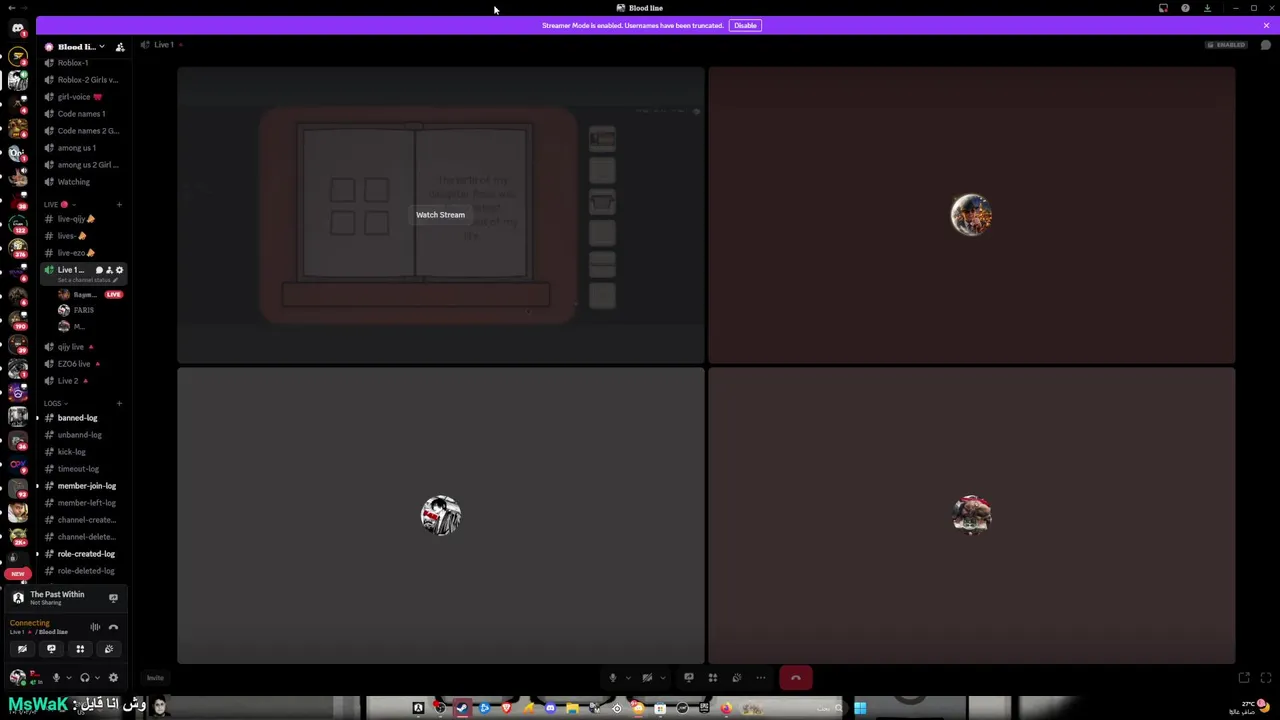
Task: Pop out the call window
Action: pyautogui.click(x=1244, y=678)
